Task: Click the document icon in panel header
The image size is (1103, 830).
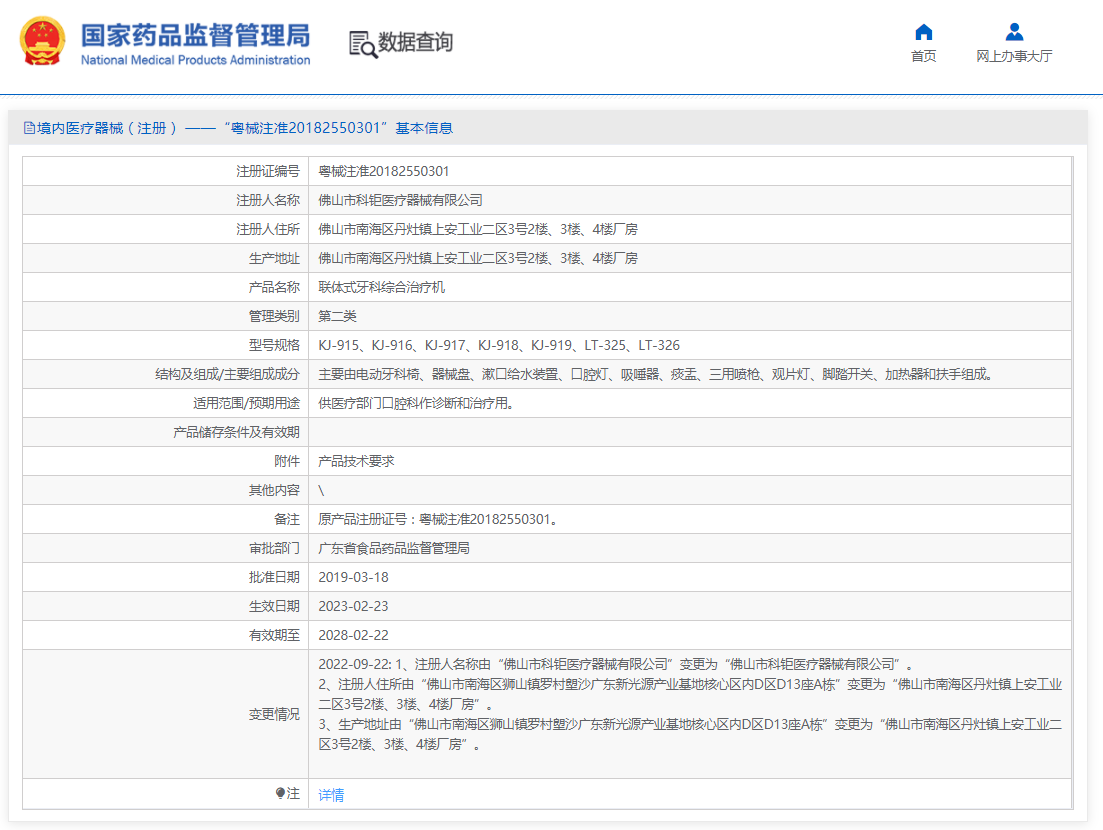Action: click(29, 128)
